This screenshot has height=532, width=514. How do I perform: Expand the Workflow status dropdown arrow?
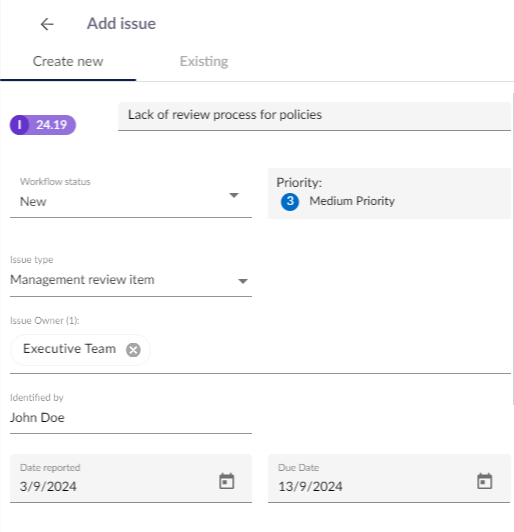coord(234,195)
